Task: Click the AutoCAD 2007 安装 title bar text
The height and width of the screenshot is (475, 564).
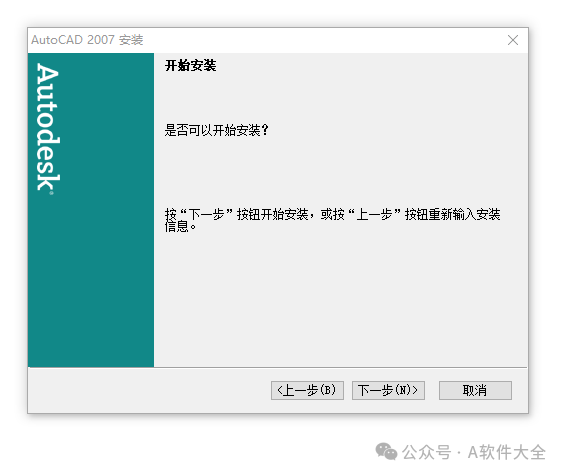Action: (x=87, y=40)
